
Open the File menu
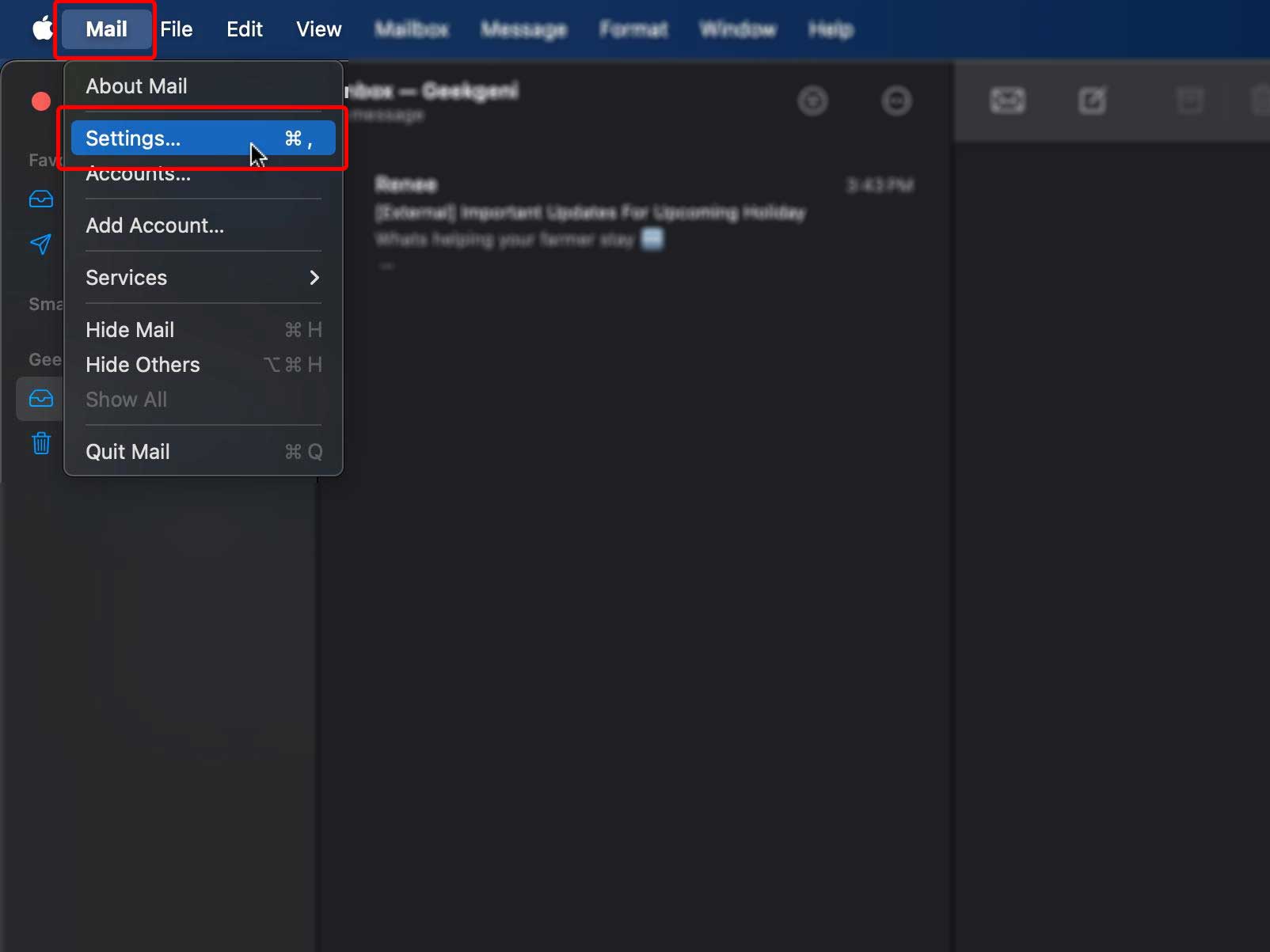click(177, 29)
